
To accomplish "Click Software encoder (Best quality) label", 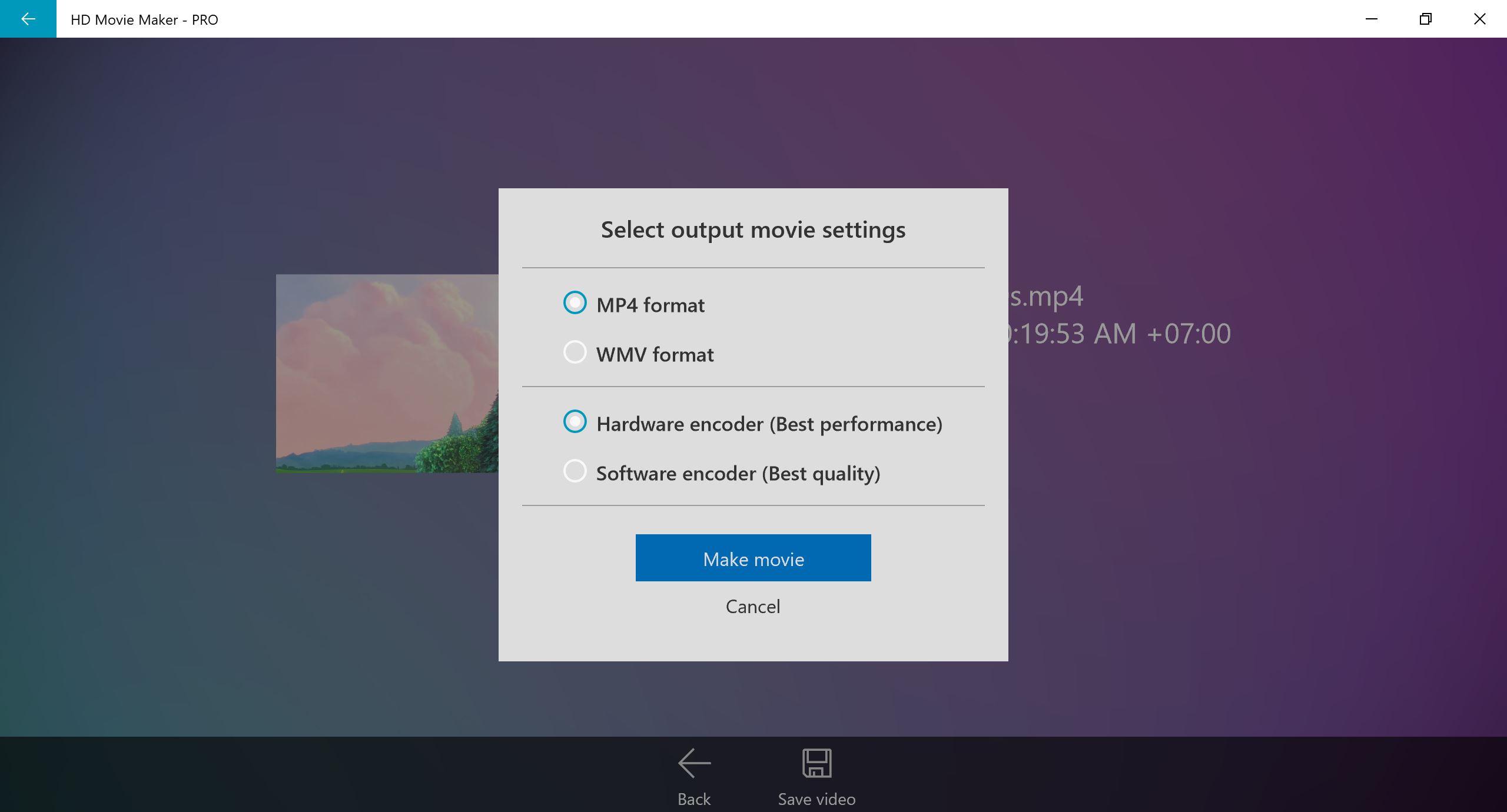I will [738, 472].
